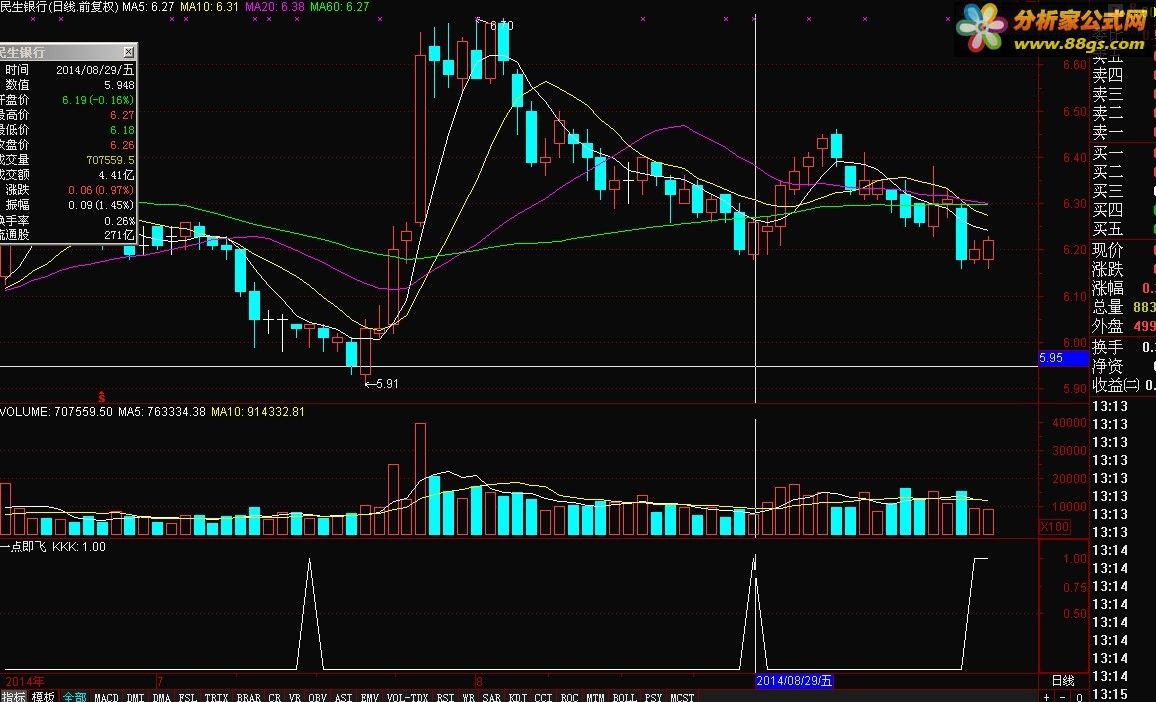The width and height of the screenshot is (1156, 702).
Task: Click the 外盘 row in quote panel
Action: point(1123,327)
